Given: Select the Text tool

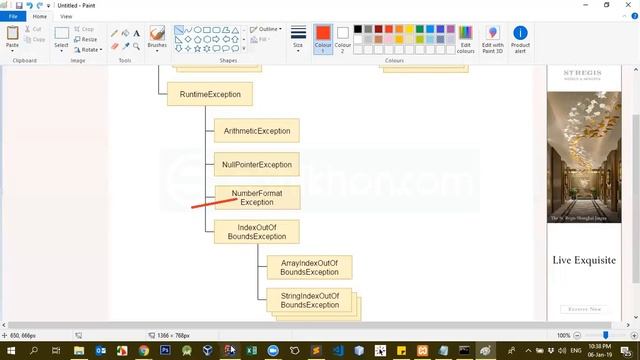Looking at the screenshot, I should pyautogui.click(x=136, y=33).
